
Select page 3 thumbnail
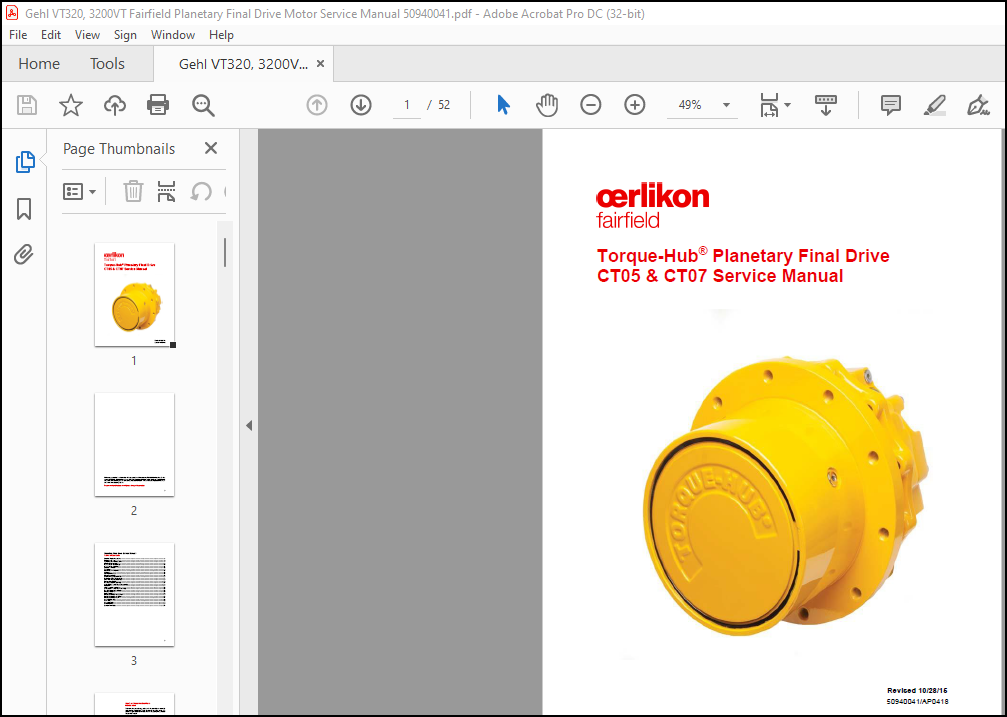[134, 594]
